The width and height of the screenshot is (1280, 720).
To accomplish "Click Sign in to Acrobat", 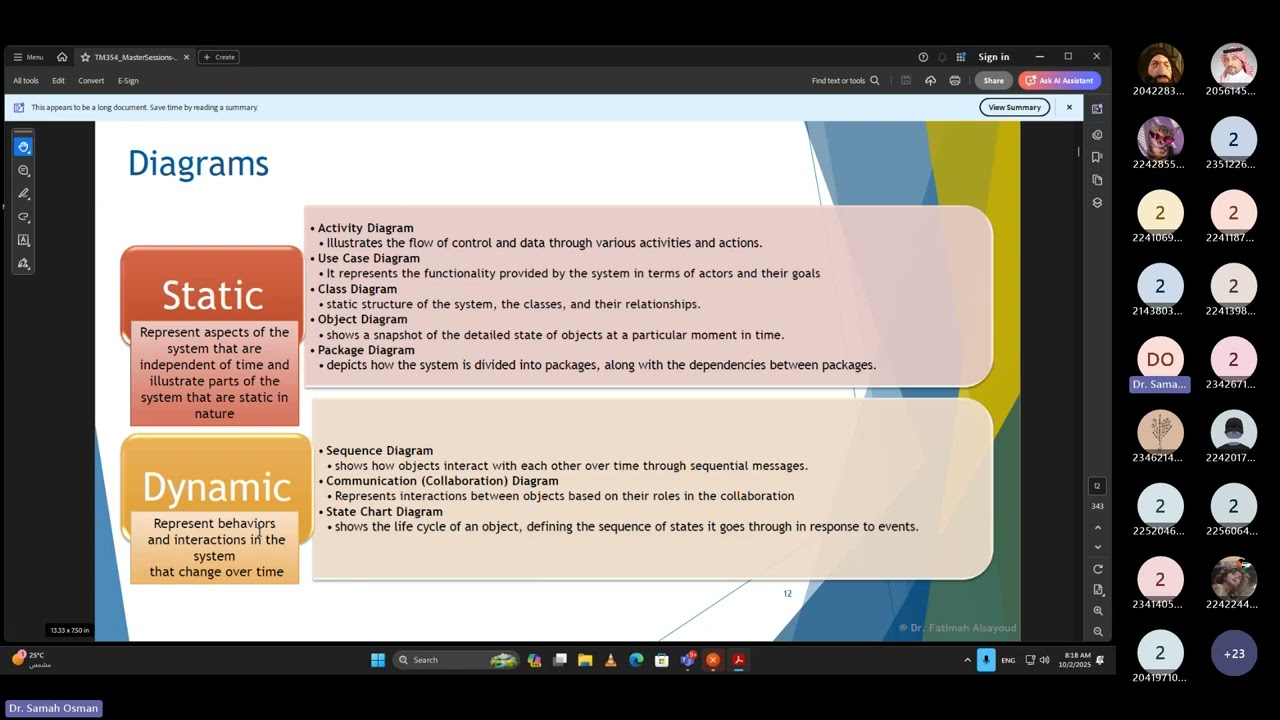I will click(x=994, y=57).
